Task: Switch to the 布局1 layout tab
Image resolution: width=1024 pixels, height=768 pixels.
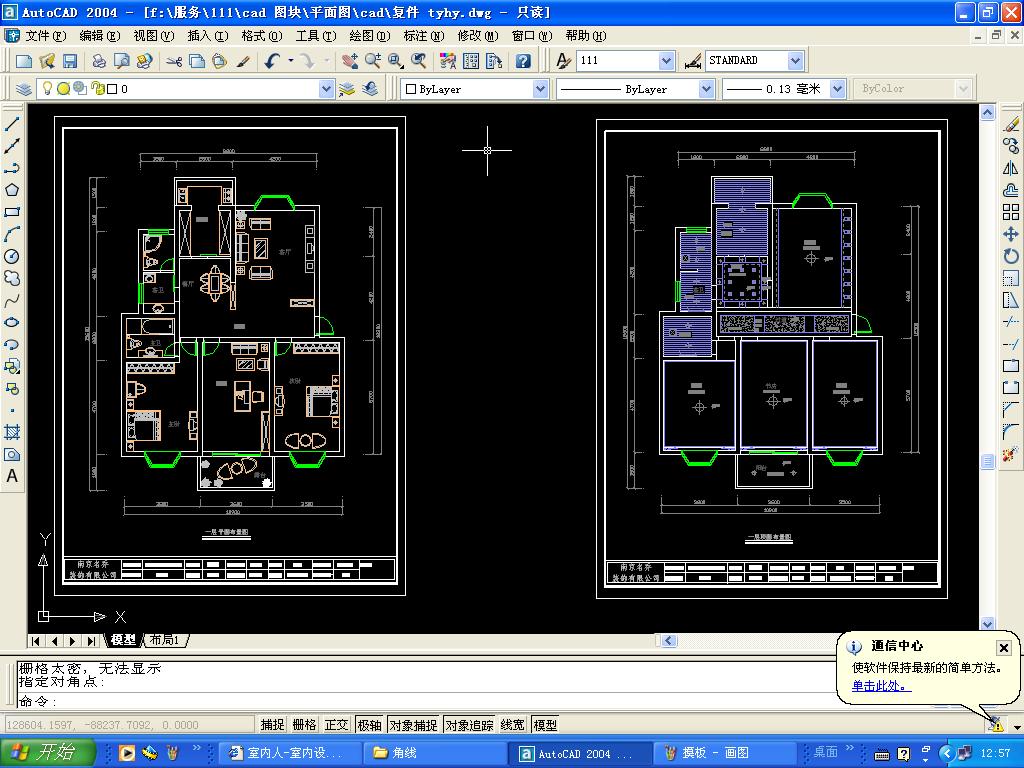Action: point(165,640)
